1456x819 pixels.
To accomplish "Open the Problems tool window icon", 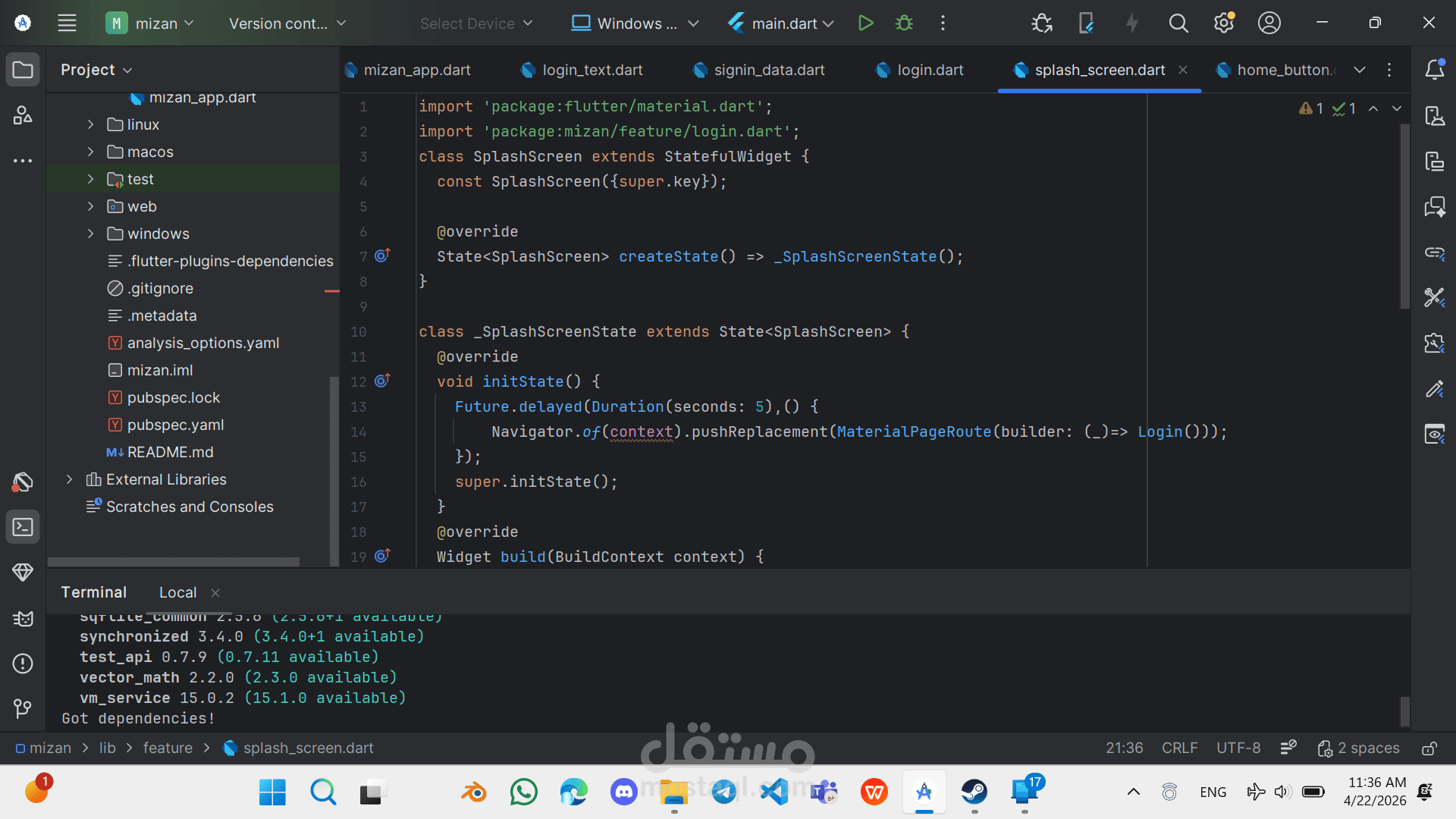I will click(x=23, y=664).
